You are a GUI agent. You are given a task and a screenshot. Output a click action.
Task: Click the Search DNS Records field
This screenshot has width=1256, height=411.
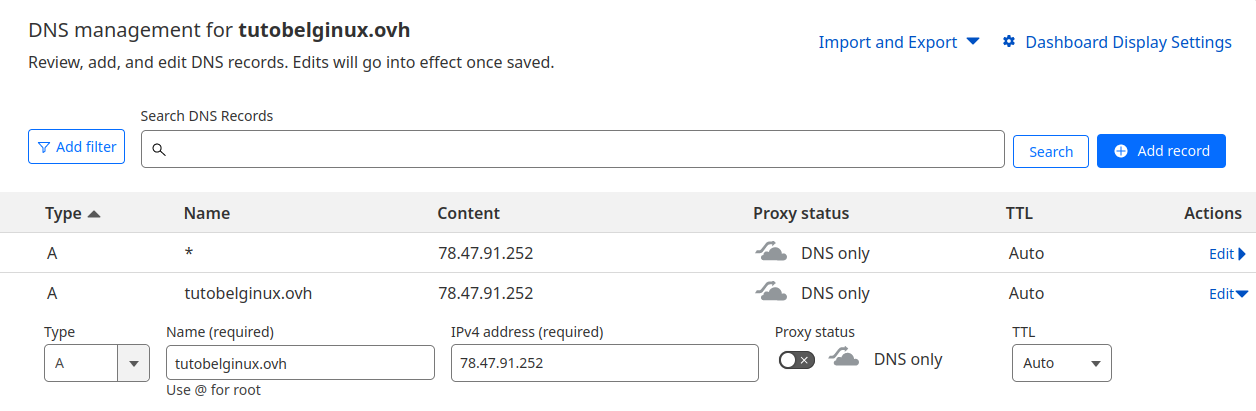(x=572, y=149)
